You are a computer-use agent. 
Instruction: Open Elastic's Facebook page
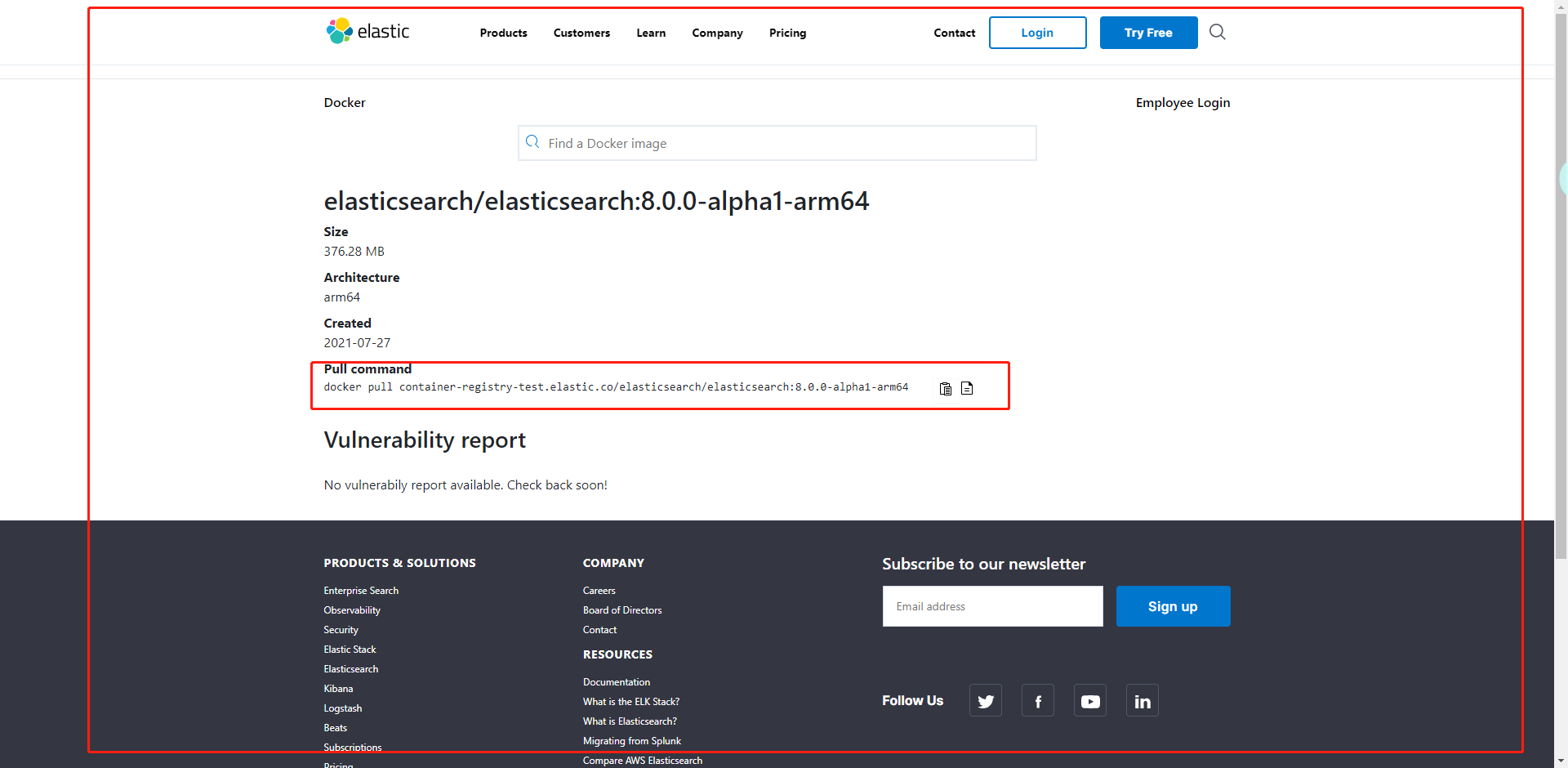tap(1038, 700)
